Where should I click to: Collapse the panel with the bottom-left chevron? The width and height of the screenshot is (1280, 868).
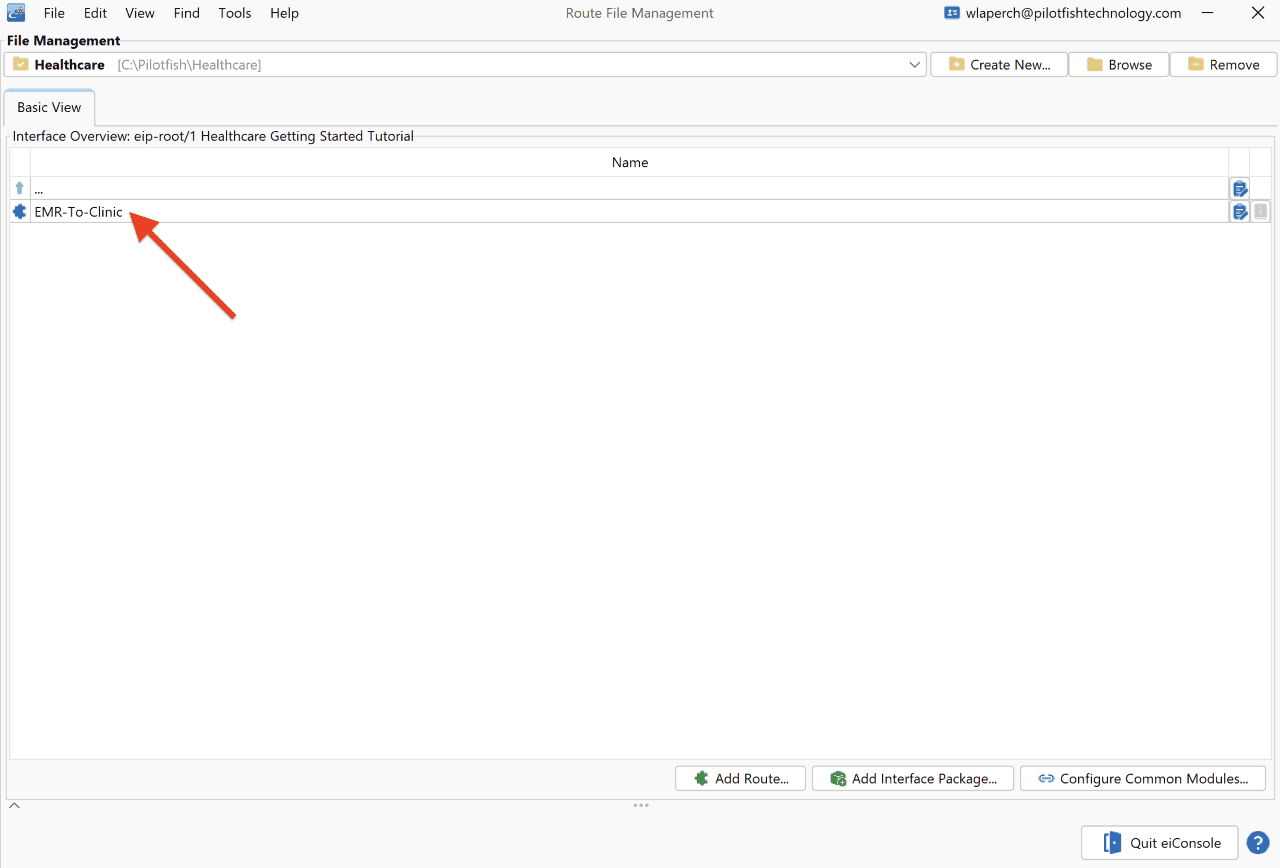pos(14,805)
